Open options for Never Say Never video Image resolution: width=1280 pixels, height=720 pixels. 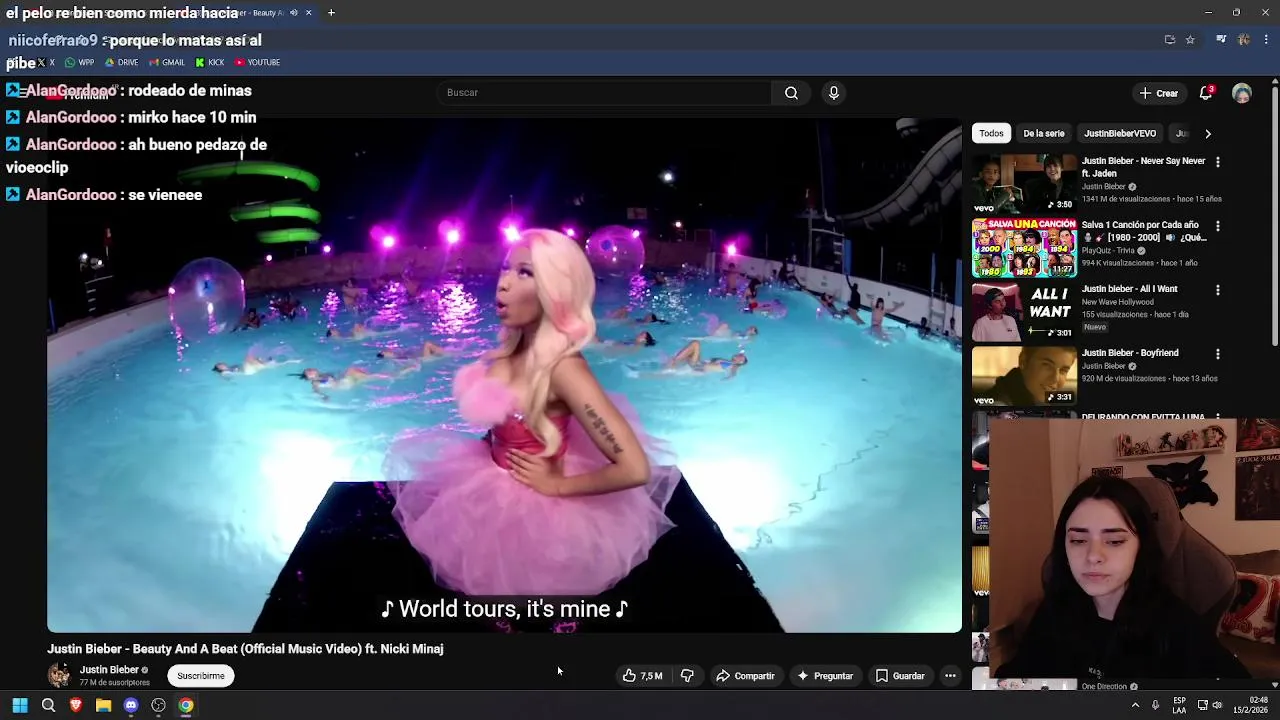(1217, 162)
